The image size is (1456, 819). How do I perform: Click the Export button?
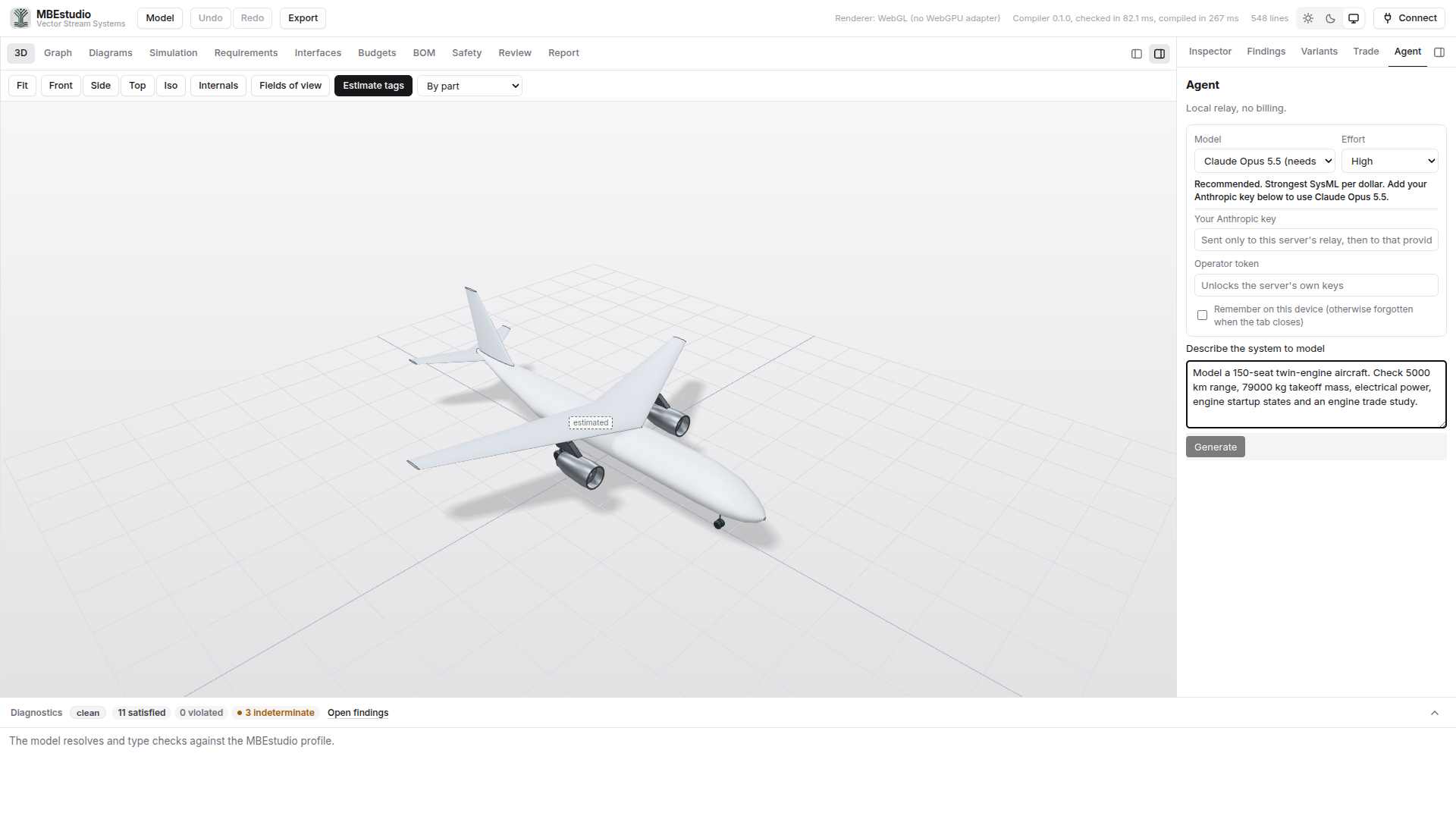pos(303,18)
